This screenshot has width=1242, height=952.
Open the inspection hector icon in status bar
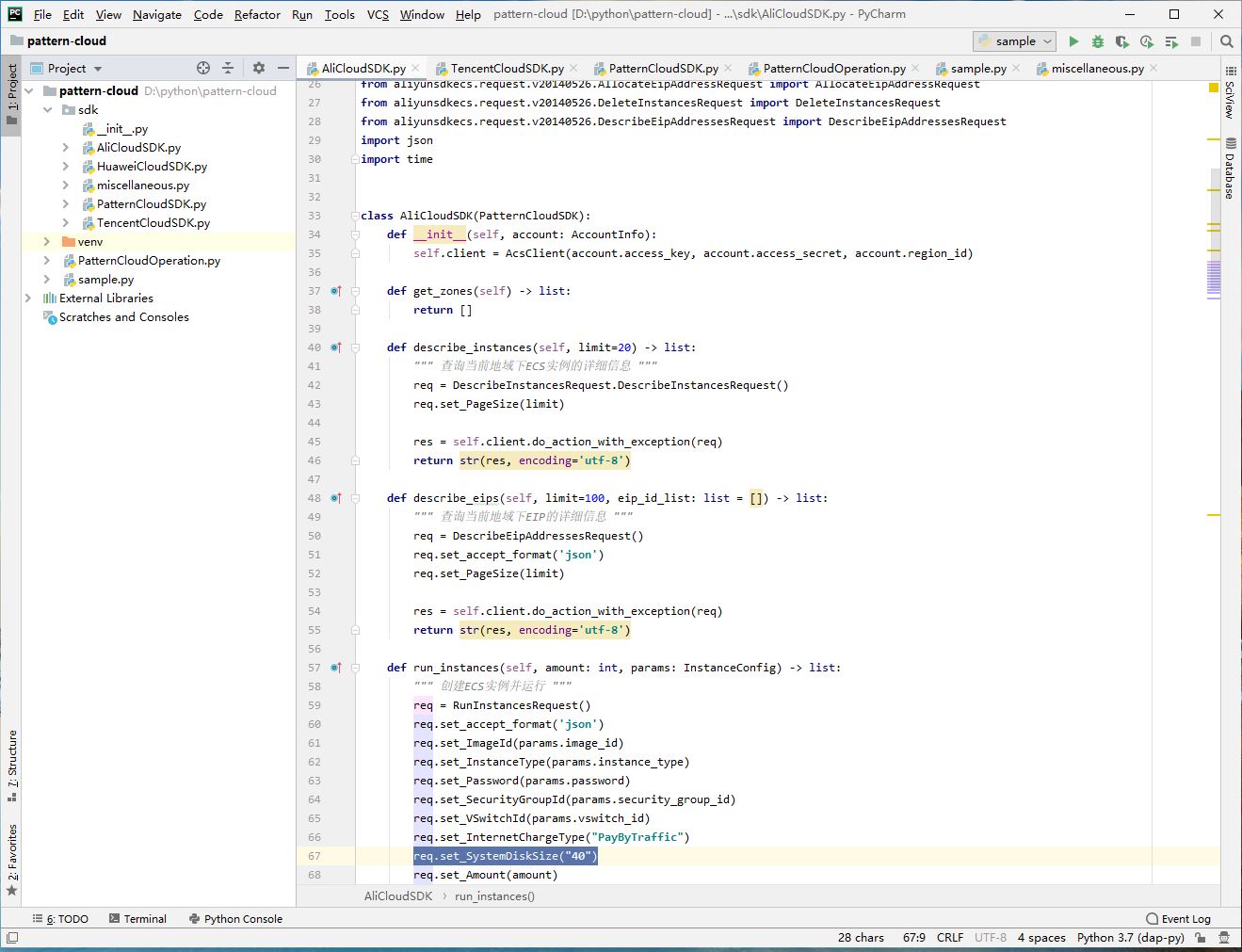[1224, 937]
